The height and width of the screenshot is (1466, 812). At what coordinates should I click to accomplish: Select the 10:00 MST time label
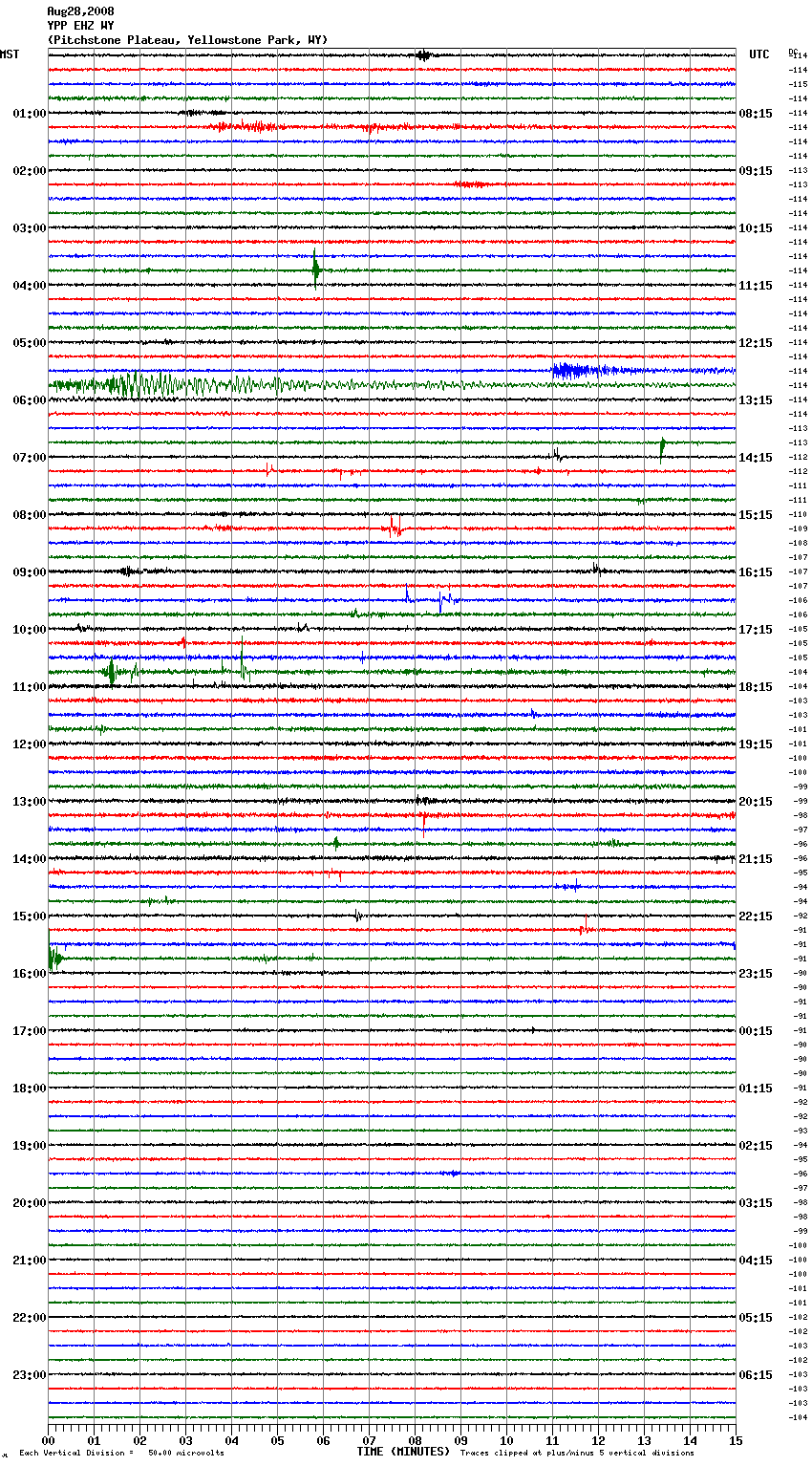tap(30, 630)
